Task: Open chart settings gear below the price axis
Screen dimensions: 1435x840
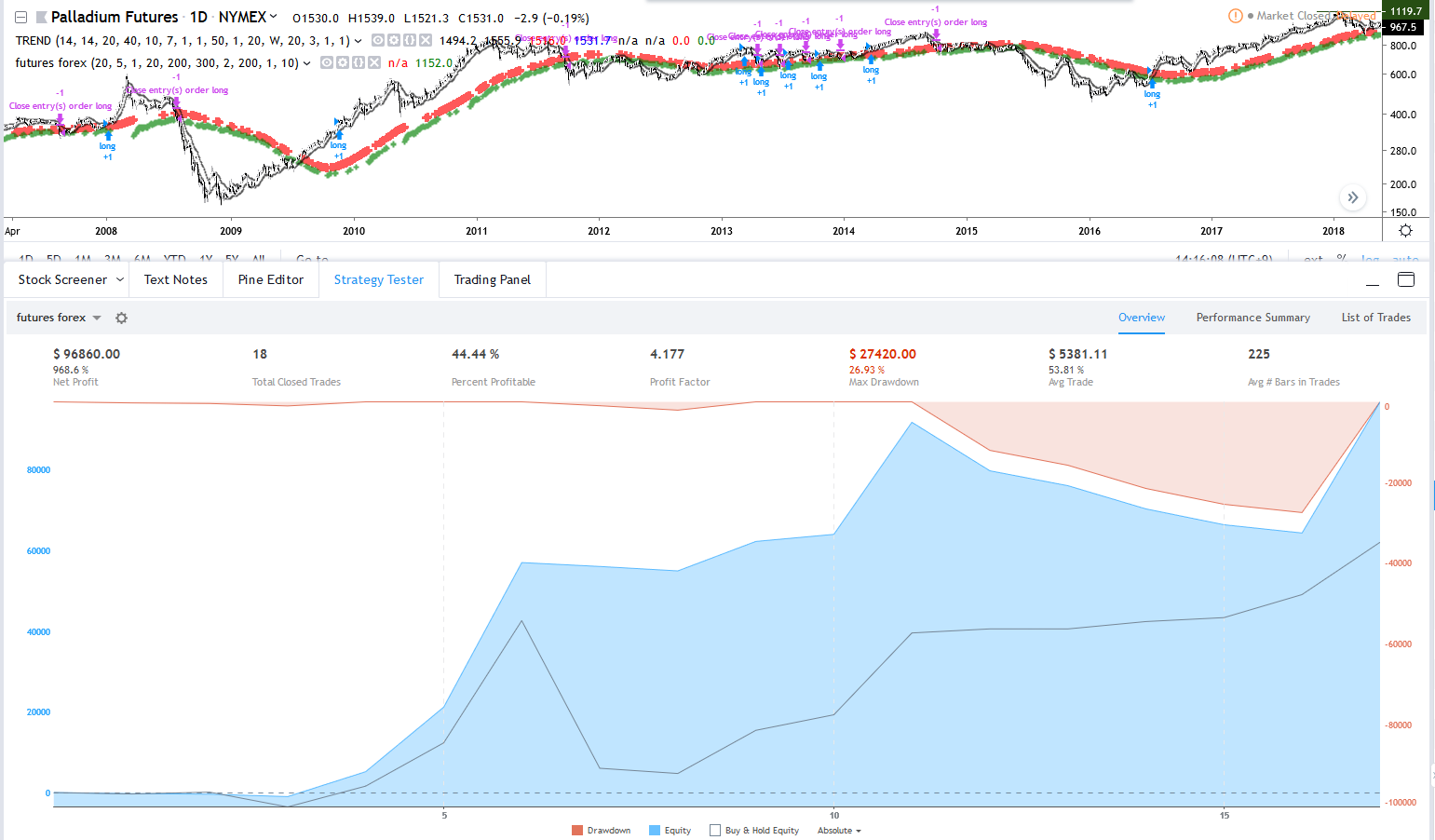Action: click(x=1405, y=231)
